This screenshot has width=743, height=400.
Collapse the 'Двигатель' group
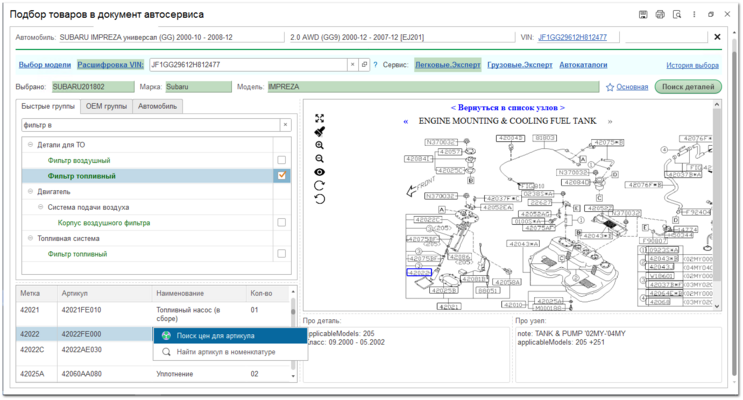click(30, 191)
